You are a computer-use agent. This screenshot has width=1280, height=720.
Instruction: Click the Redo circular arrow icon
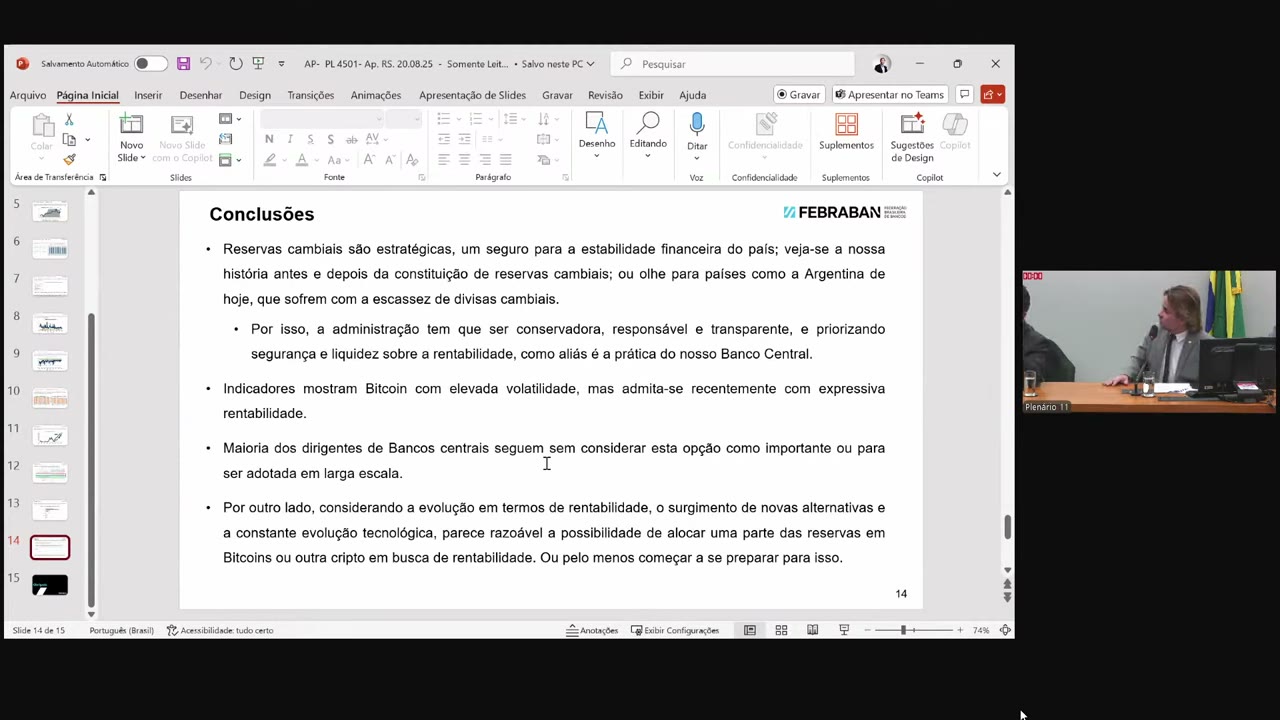(x=235, y=64)
